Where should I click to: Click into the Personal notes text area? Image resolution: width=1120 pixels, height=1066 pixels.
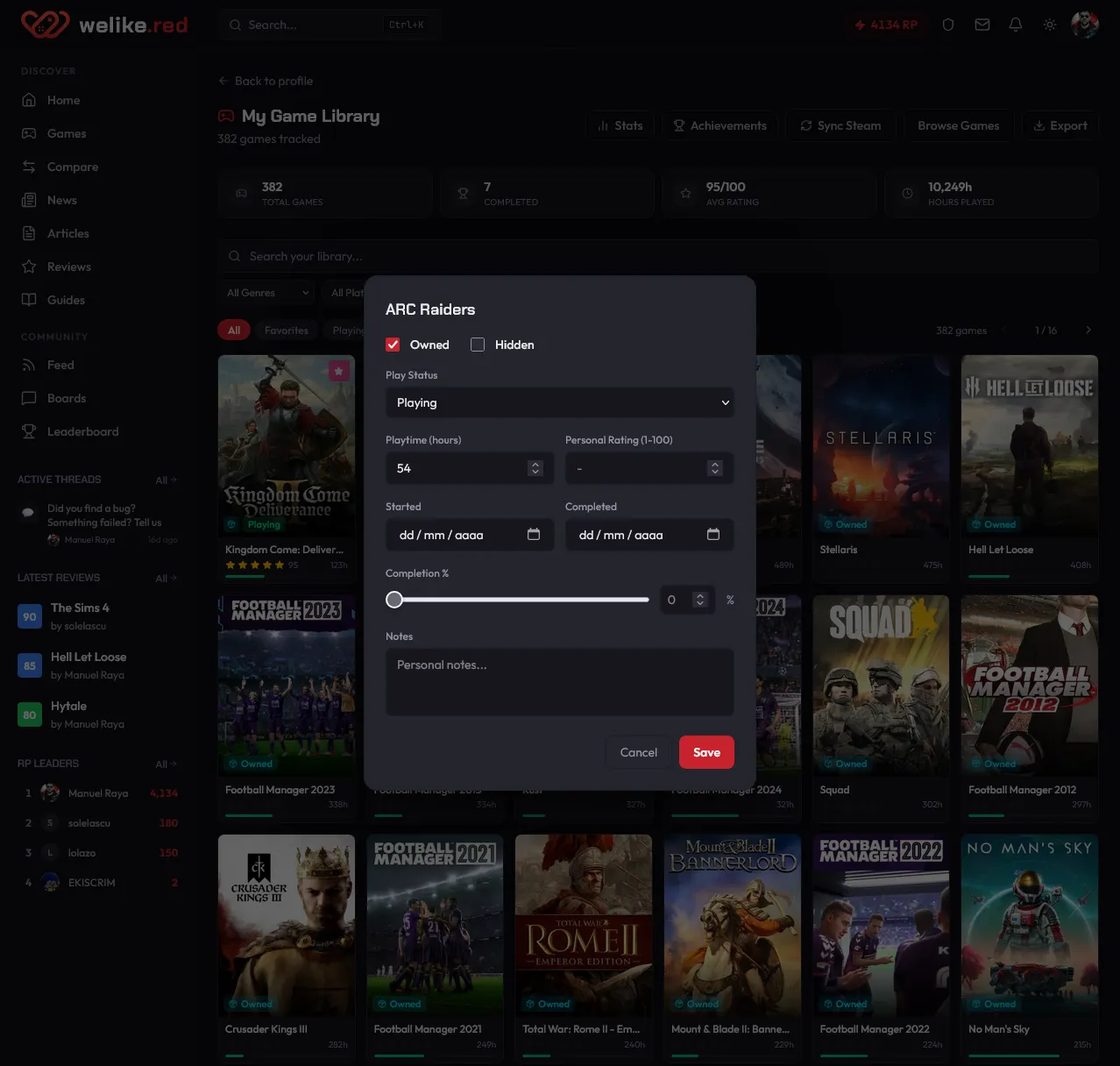pyautogui.click(x=559, y=682)
